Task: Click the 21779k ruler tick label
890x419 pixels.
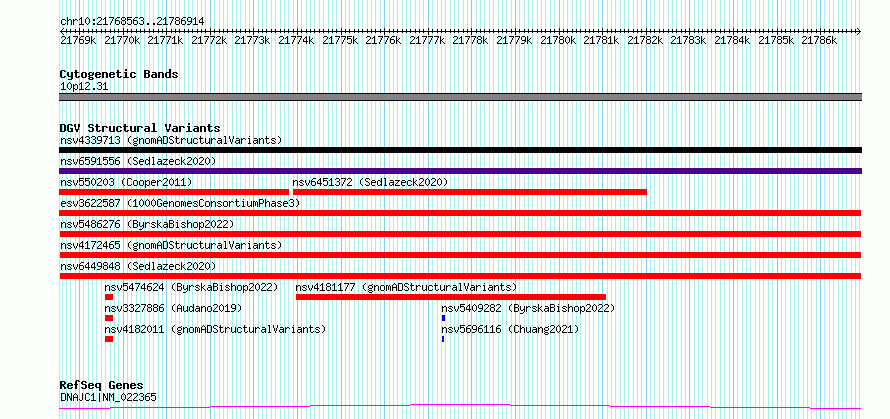Action: point(514,40)
